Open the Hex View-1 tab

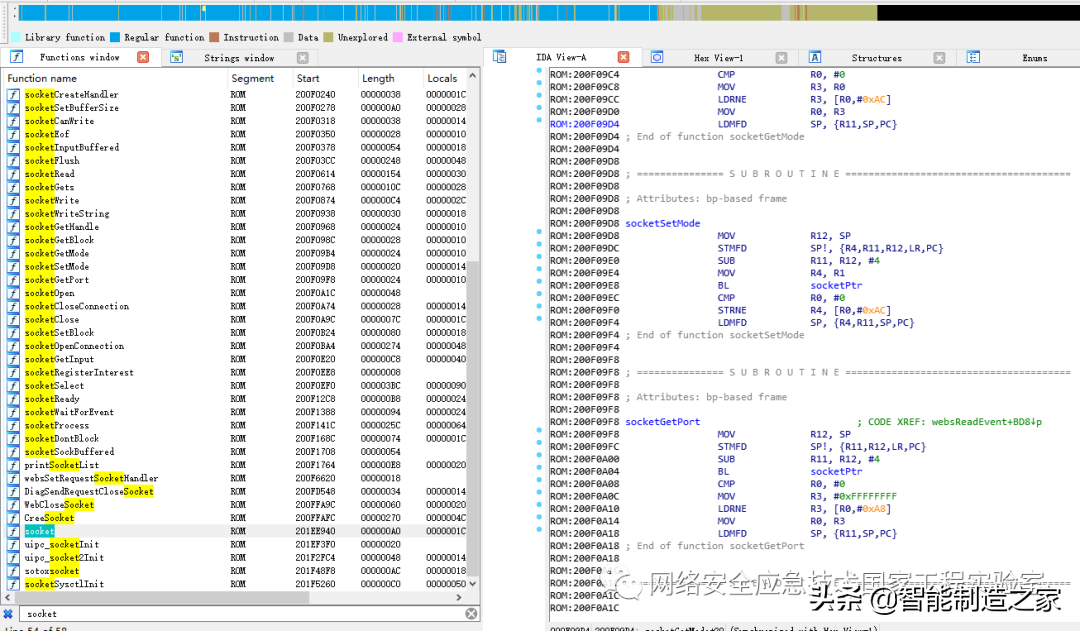click(x=718, y=58)
